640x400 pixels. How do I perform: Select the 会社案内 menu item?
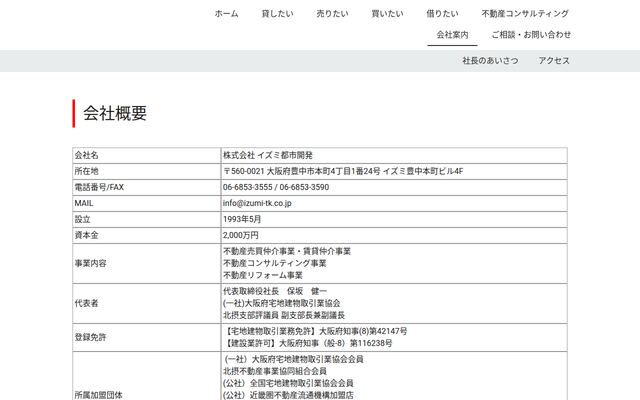pyautogui.click(x=452, y=35)
